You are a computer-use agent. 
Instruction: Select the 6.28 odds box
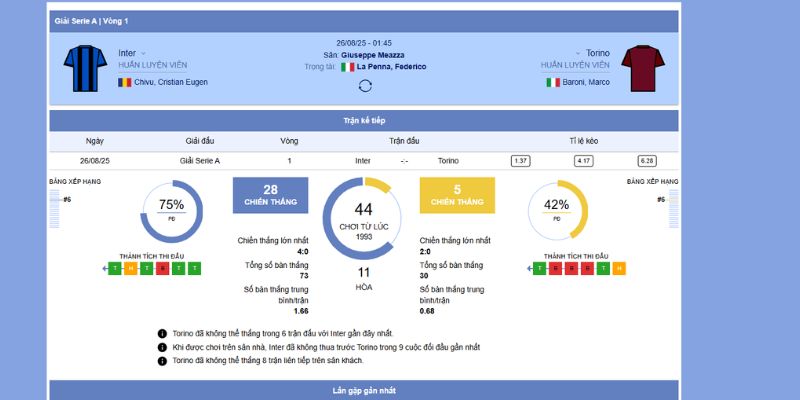(647, 160)
